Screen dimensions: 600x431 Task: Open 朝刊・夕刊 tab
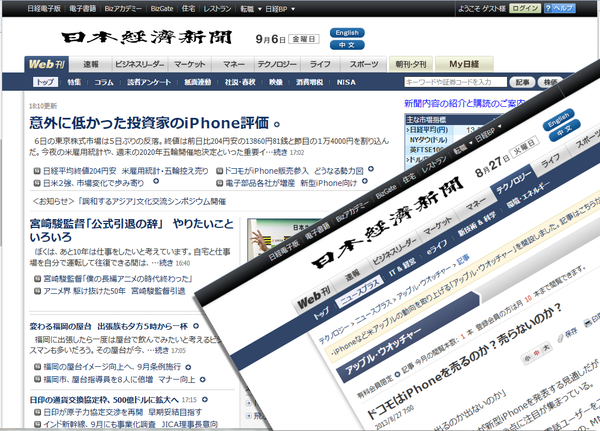[x=411, y=64]
